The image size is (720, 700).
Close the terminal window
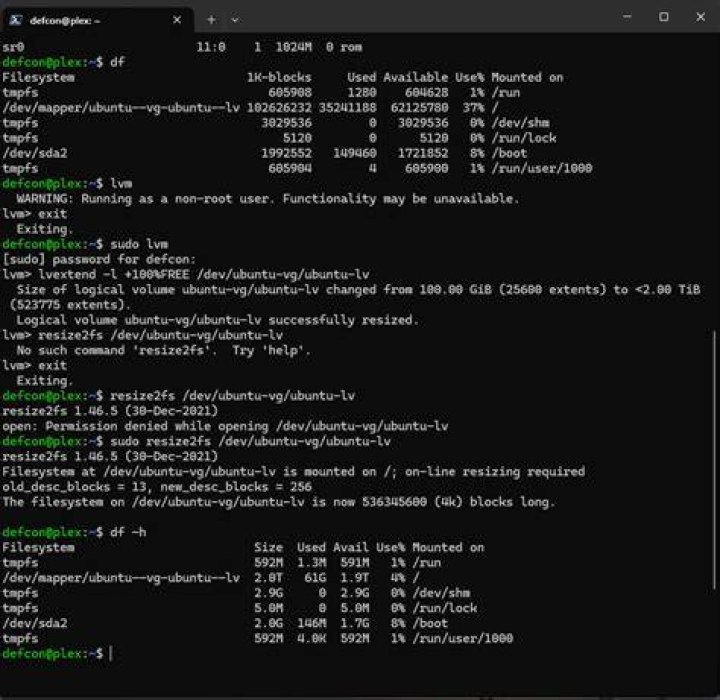click(700, 17)
